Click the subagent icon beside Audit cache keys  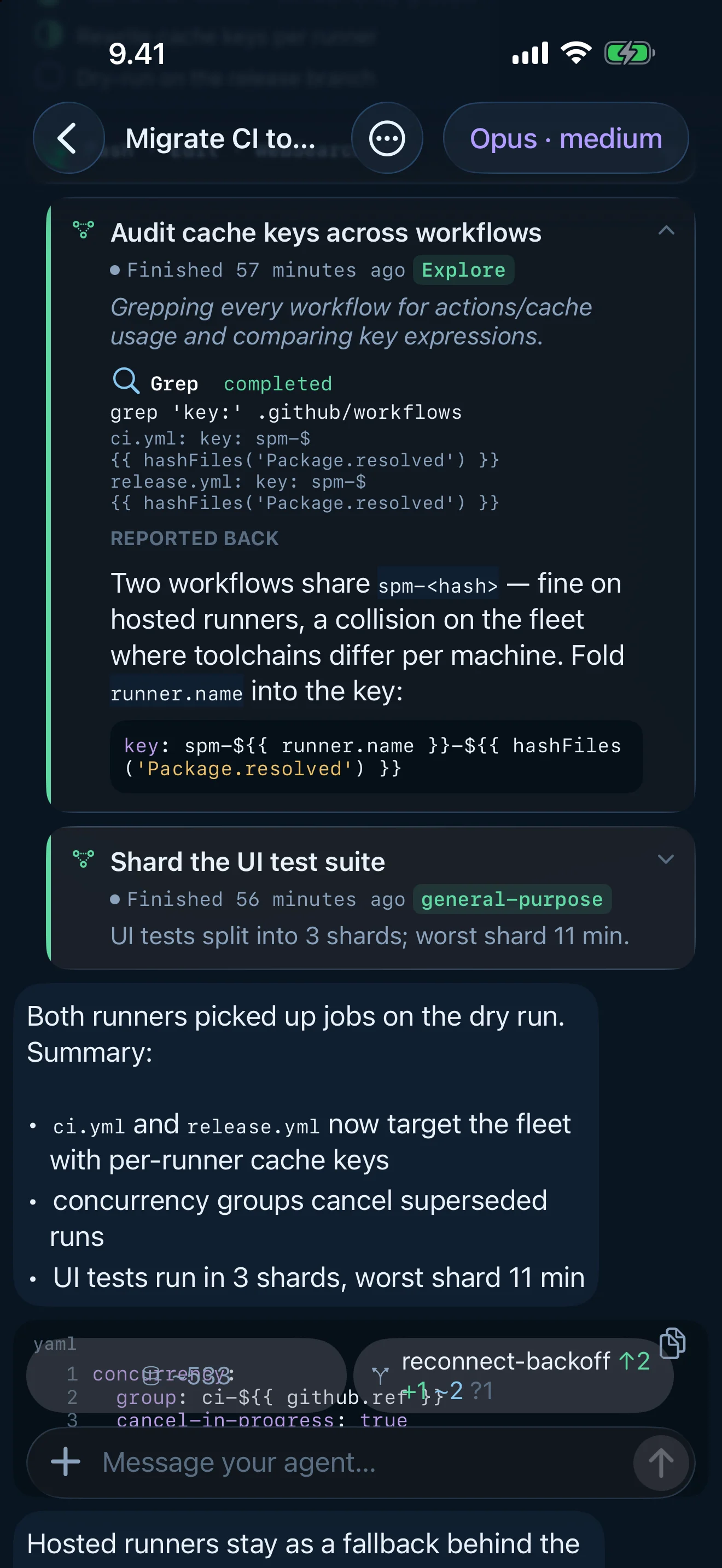click(83, 230)
